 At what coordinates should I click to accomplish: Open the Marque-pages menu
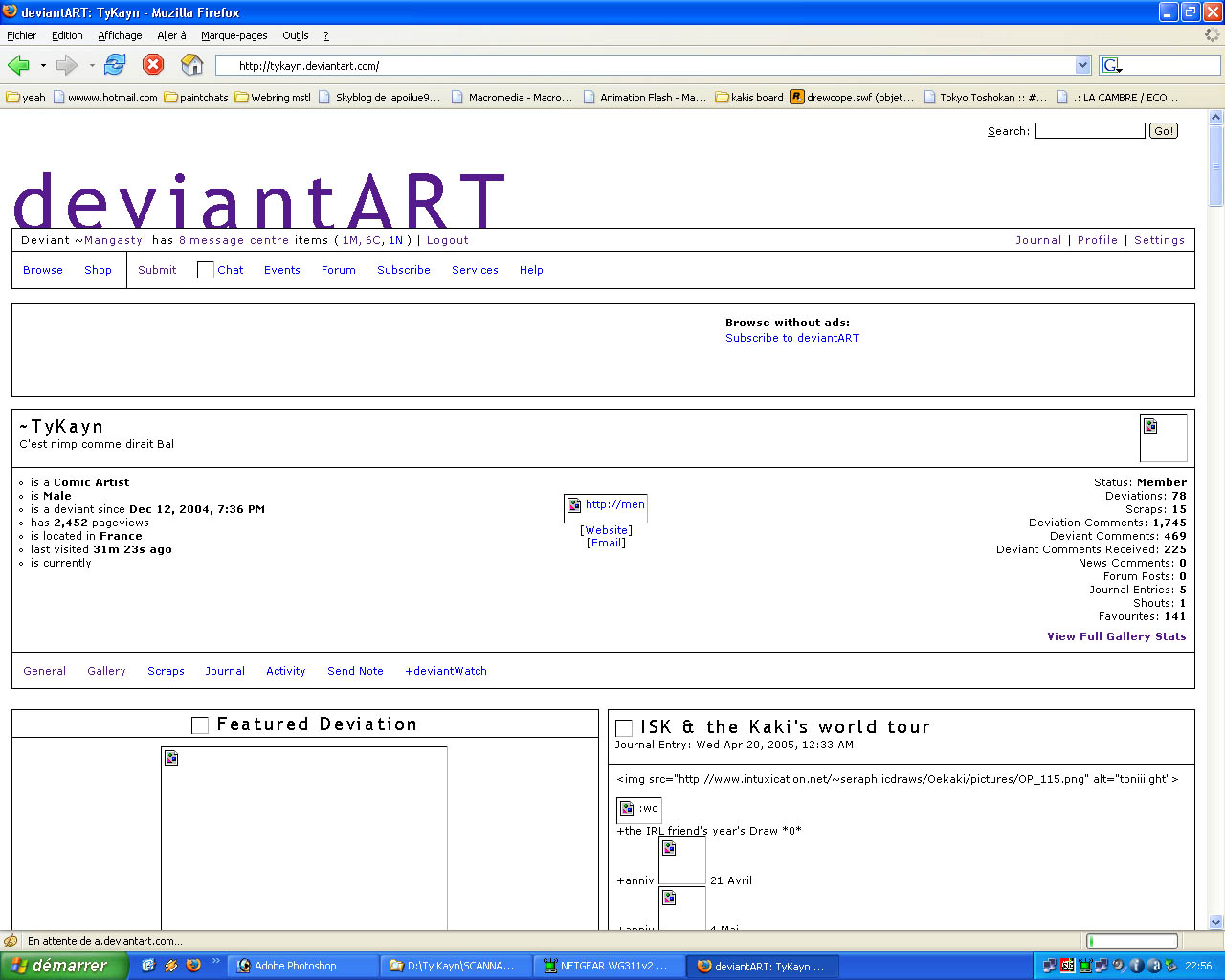coord(234,35)
